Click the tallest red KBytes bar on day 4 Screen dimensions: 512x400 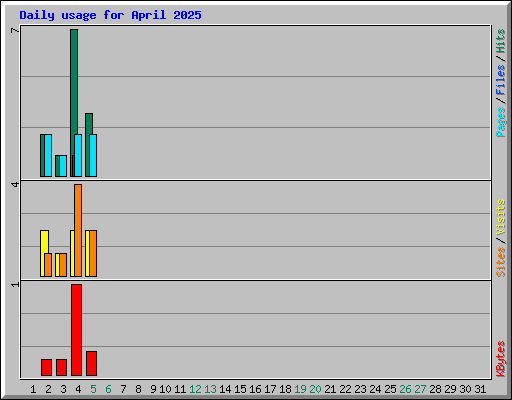click(76, 330)
